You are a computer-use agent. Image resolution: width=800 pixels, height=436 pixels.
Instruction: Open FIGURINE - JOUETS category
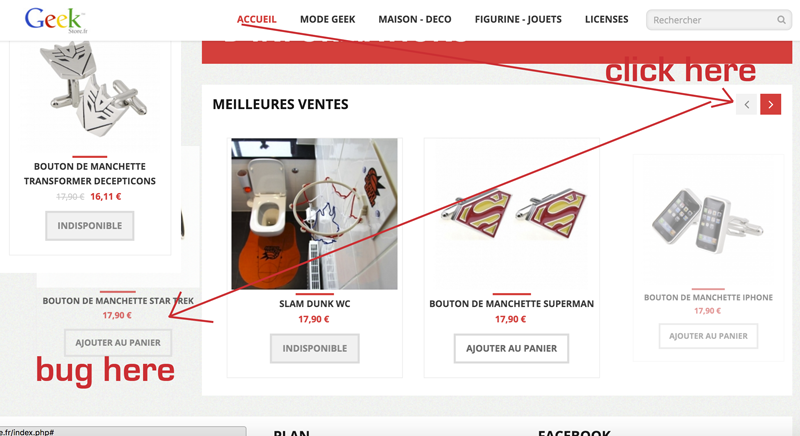pyautogui.click(x=518, y=19)
